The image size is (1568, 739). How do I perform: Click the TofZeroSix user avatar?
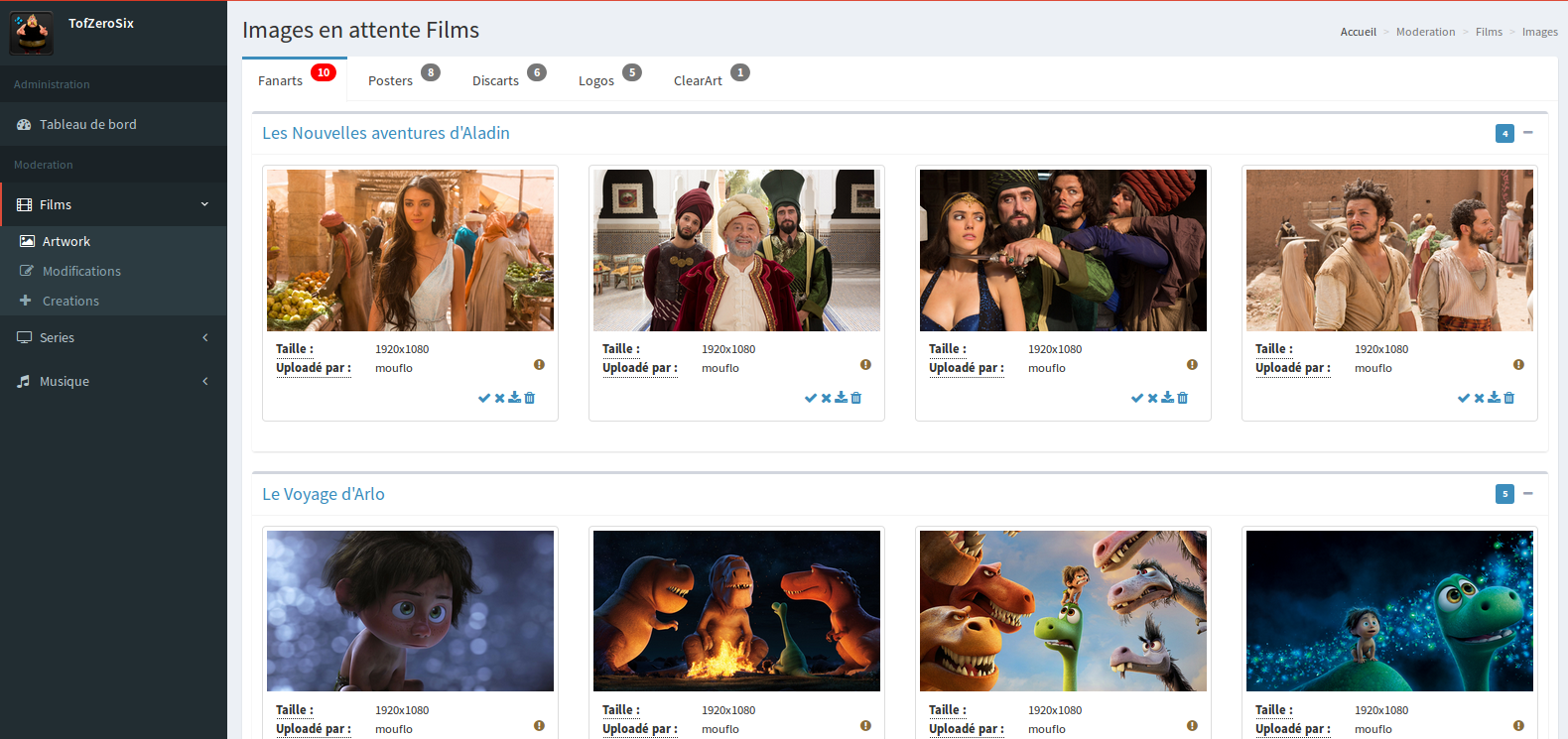coord(32,33)
